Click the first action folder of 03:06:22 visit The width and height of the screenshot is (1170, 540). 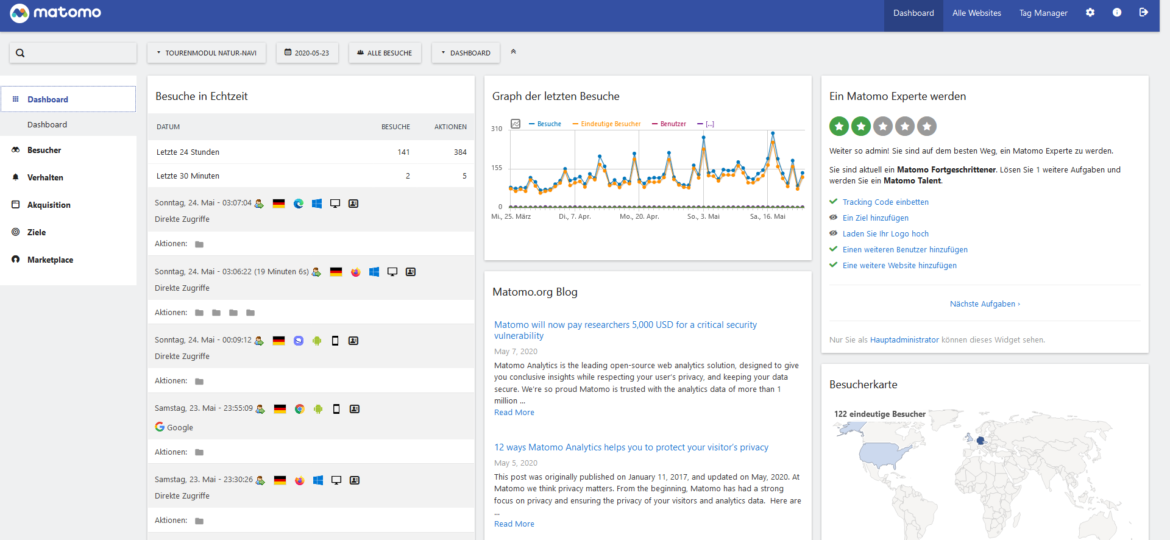[199, 313]
